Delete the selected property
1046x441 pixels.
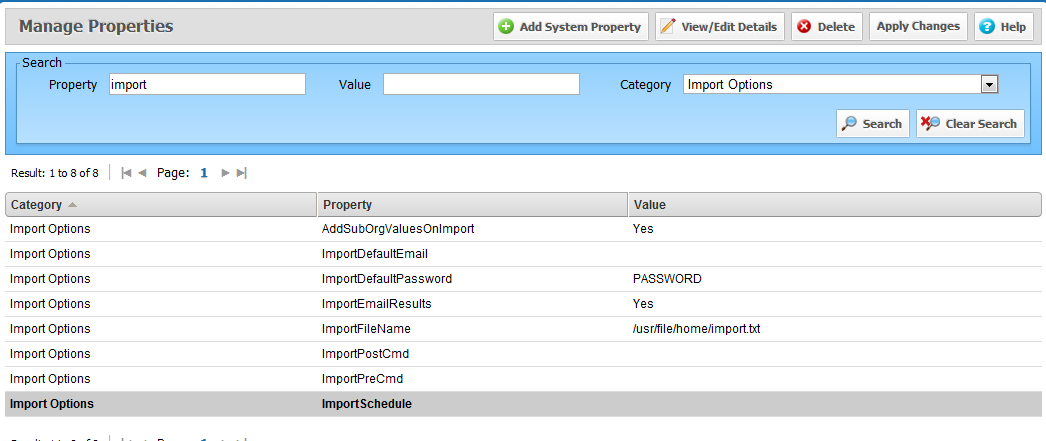(x=827, y=27)
